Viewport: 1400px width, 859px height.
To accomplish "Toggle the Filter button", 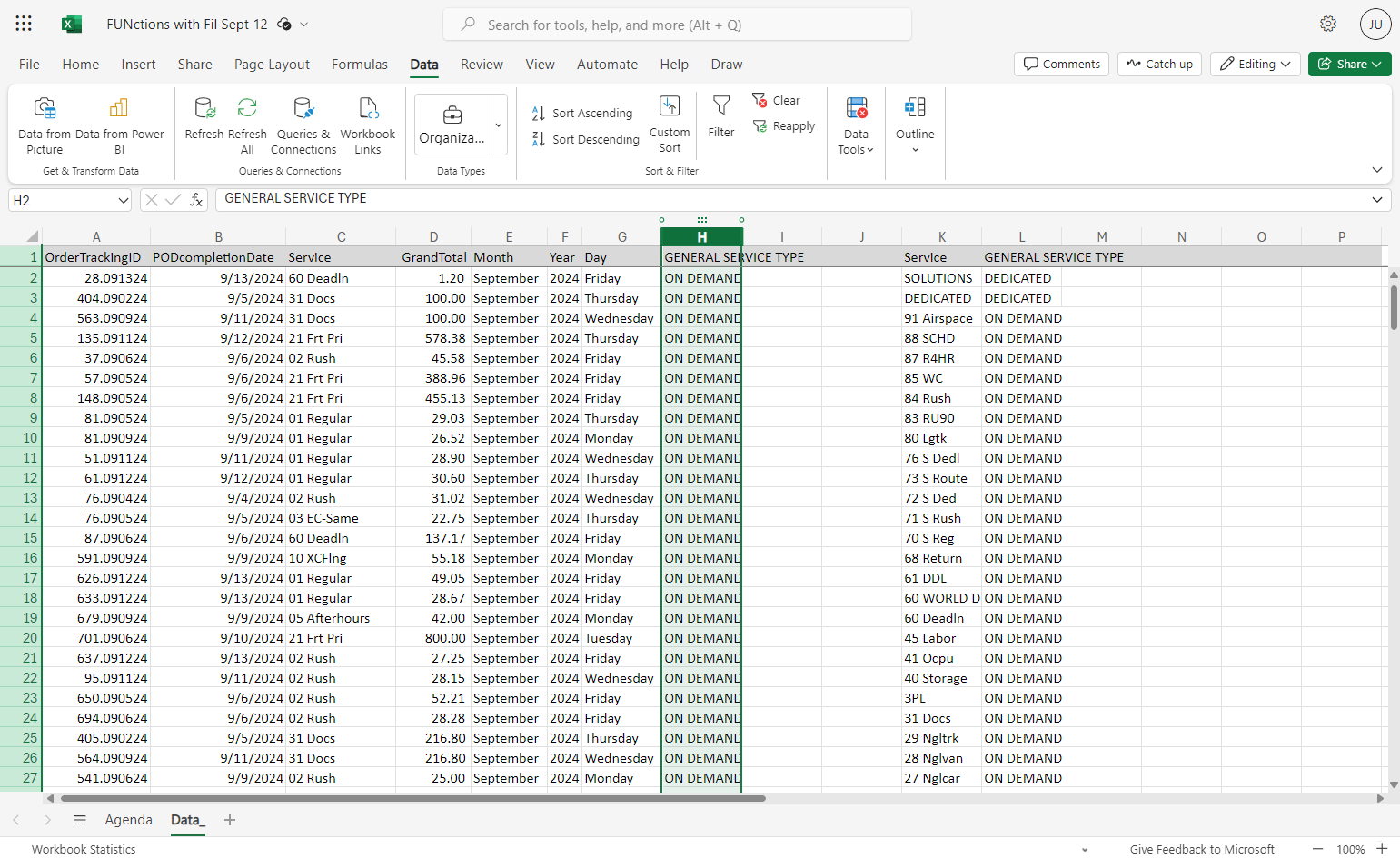I will coord(721,117).
